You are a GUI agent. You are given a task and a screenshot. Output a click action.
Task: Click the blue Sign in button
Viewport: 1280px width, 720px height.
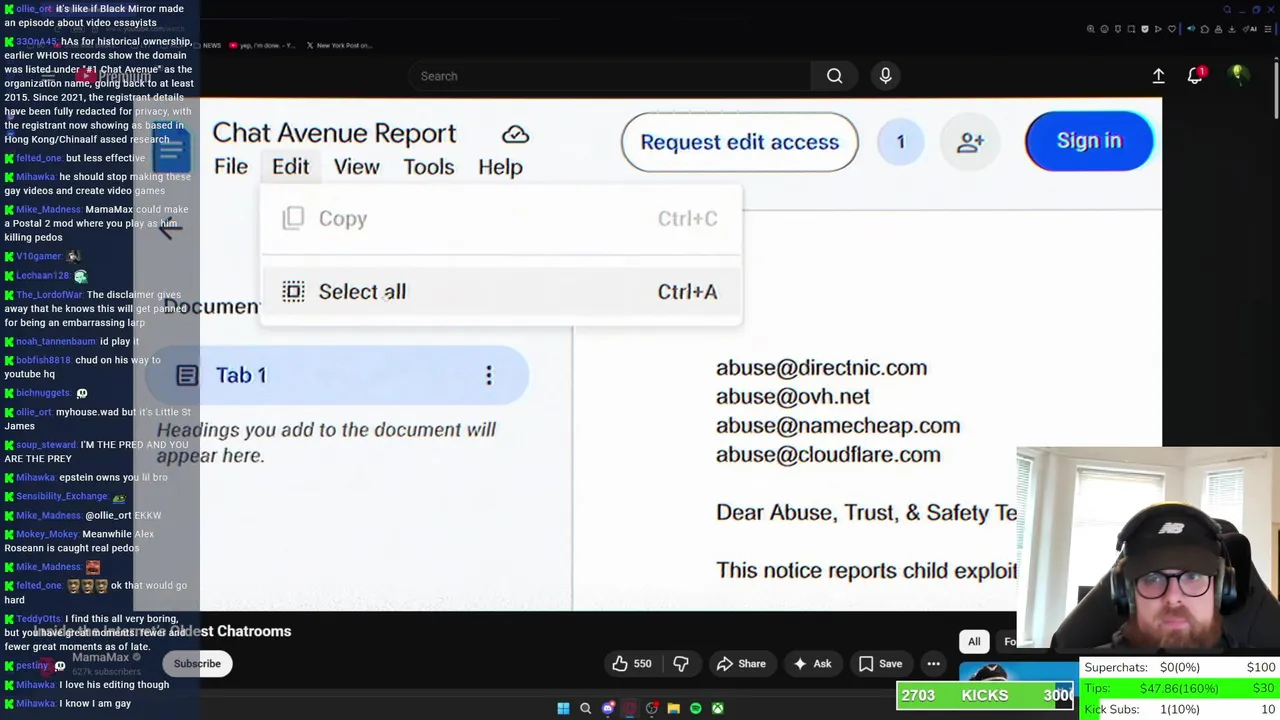click(x=1089, y=141)
